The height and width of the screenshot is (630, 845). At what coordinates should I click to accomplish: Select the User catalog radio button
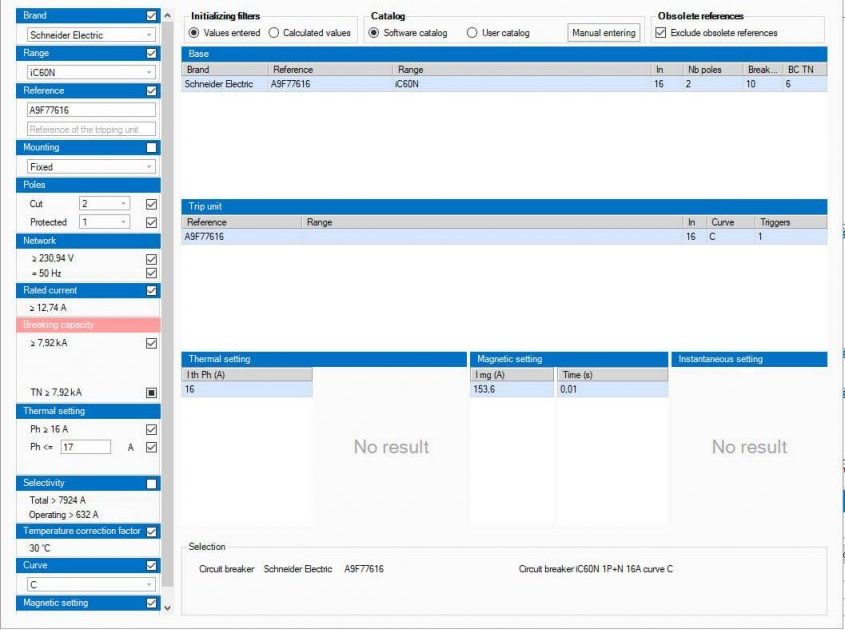(x=472, y=33)
